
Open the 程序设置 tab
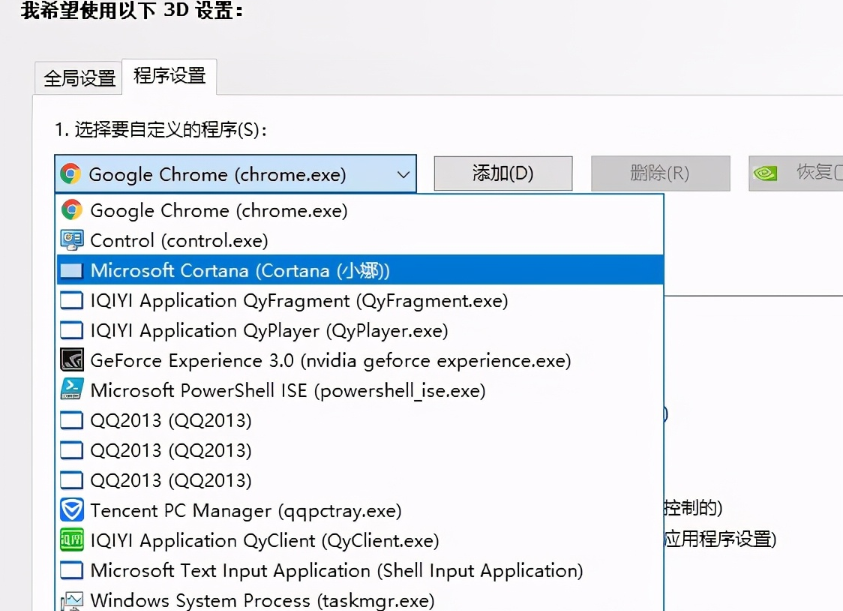(169, 76)
